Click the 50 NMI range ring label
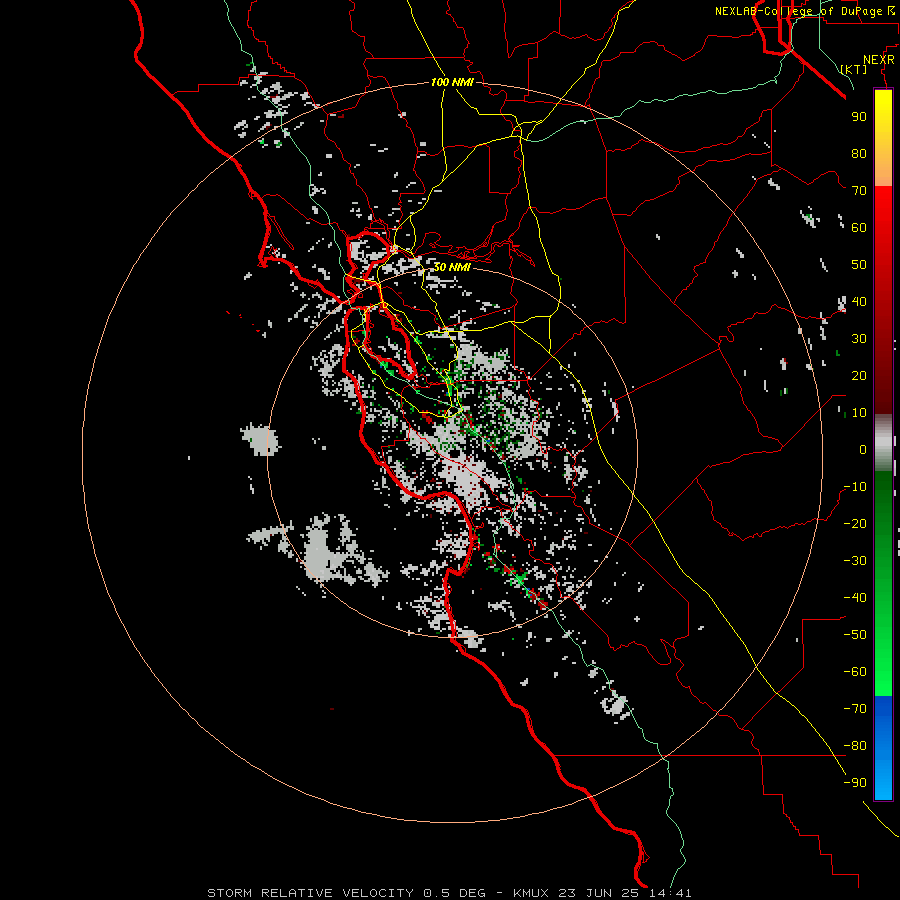This screenshot has width=900, height=900. click(451, 267)
